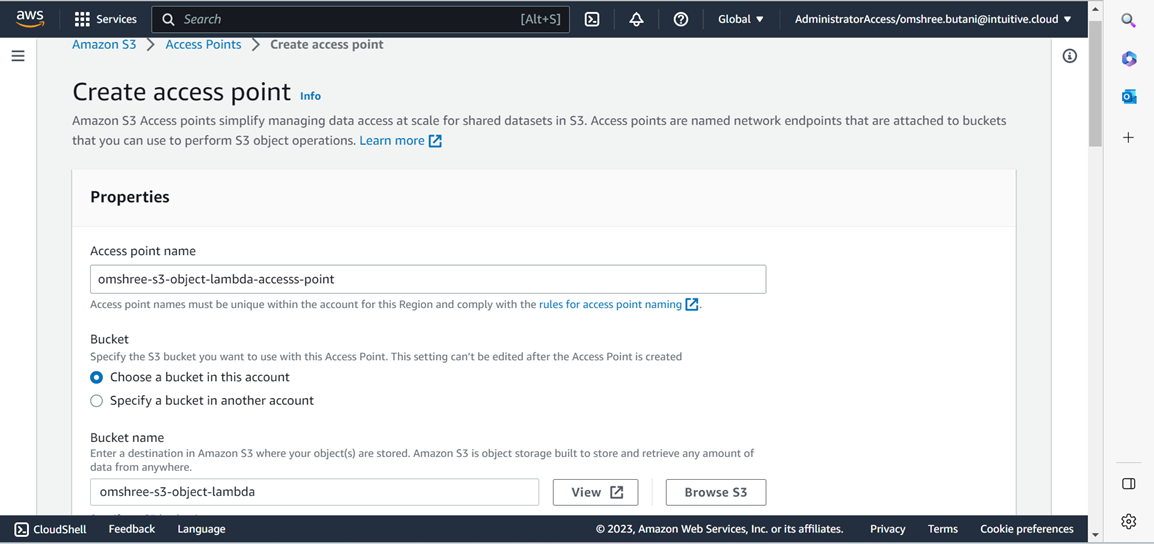The width and height of the screenshot is (1154, 544).
Task: Select Choose a bucket in this account
Action: pos(97,377)
